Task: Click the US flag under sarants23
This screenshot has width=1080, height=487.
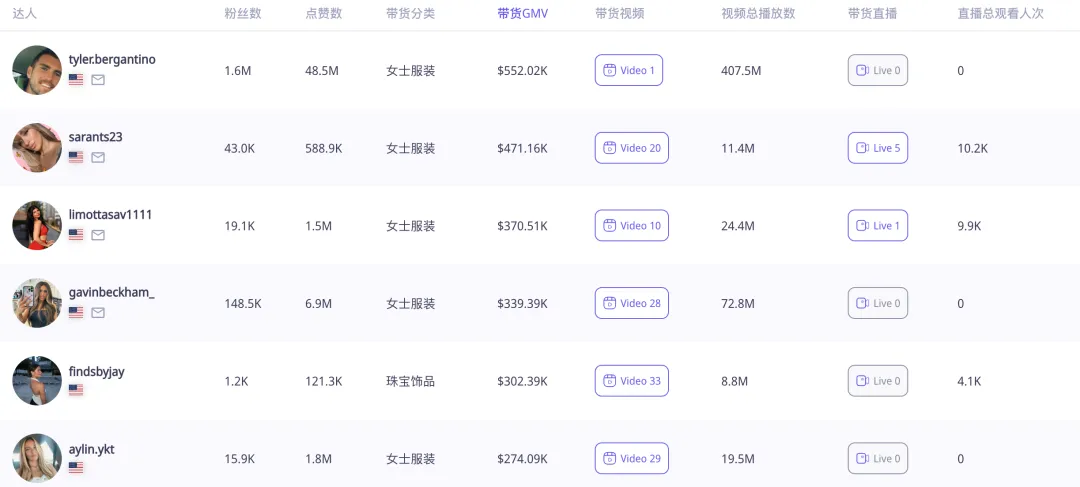Action: [x=76, y=157]
